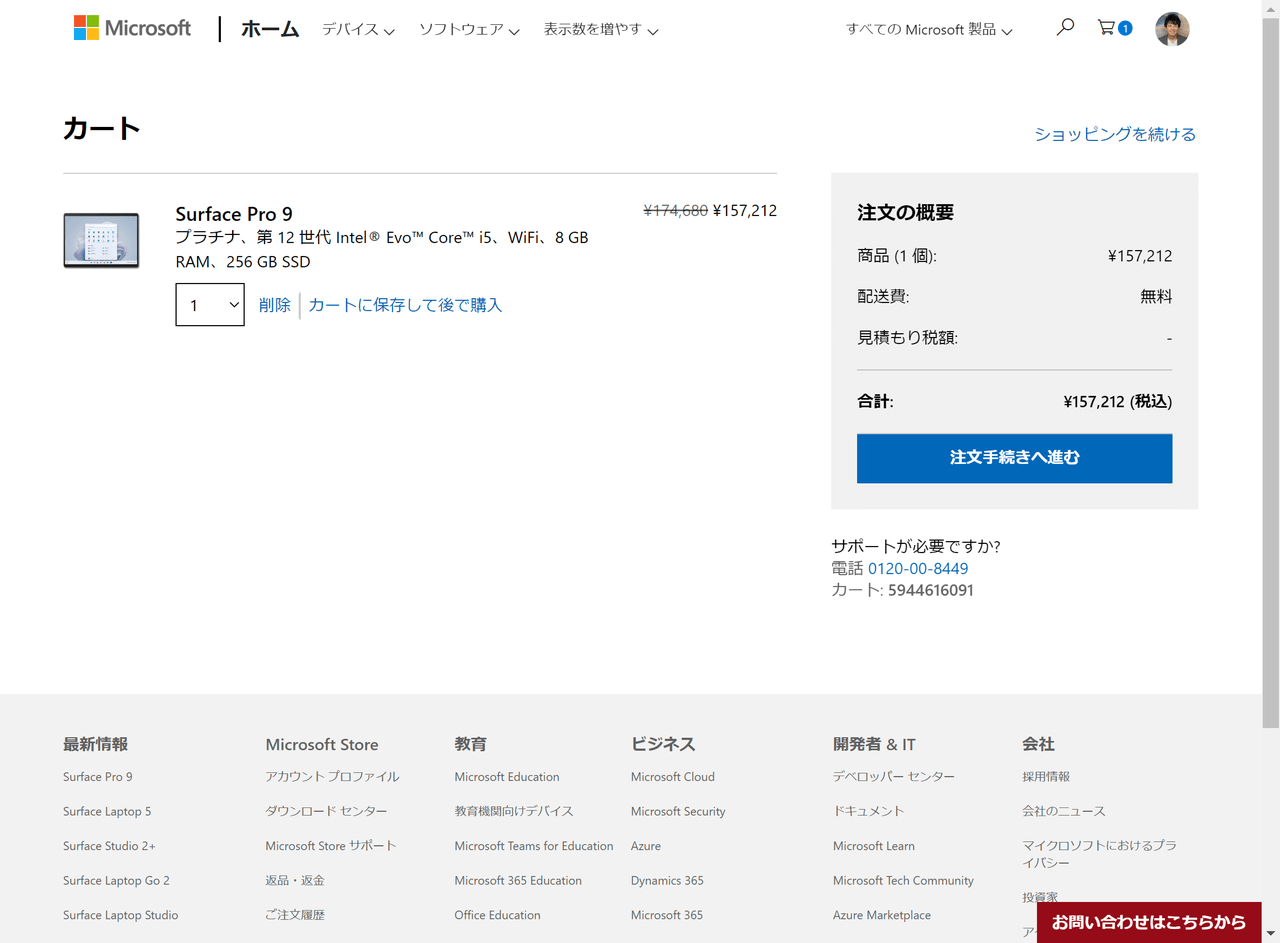Click the Microsoft logo

[x=132, y=28]
